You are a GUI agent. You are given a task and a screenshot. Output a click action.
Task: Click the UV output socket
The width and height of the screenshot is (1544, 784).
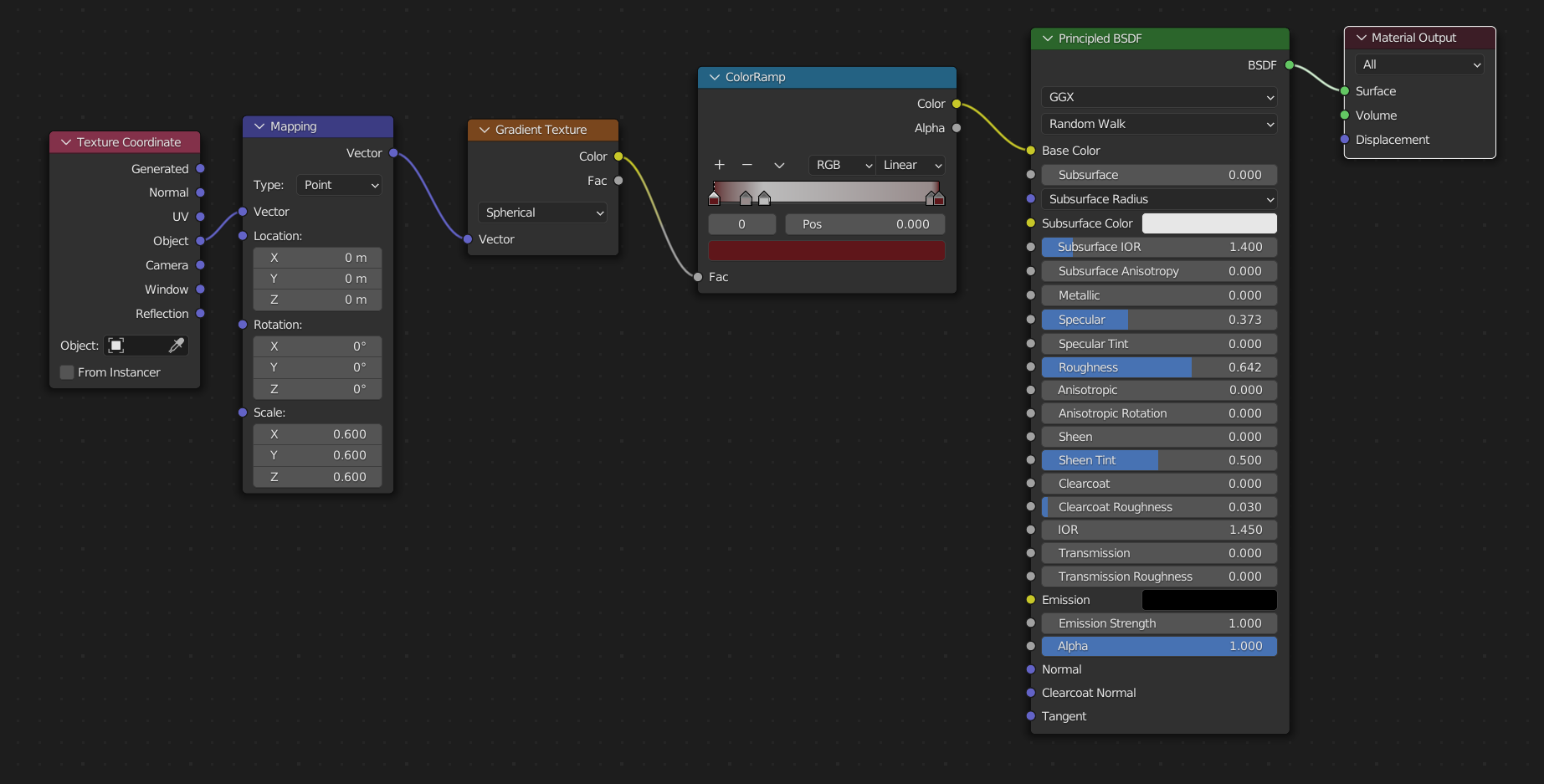point(200,217)
